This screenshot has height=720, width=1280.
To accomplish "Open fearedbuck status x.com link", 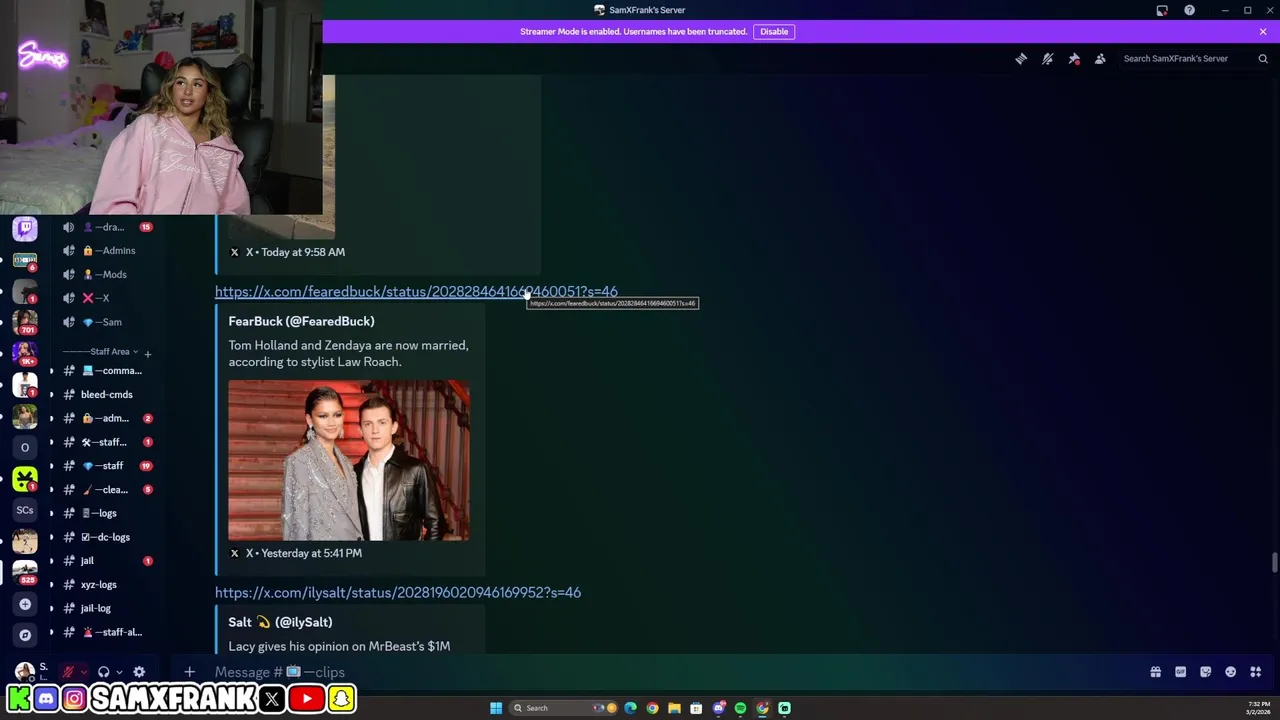I will coord(416,292).
